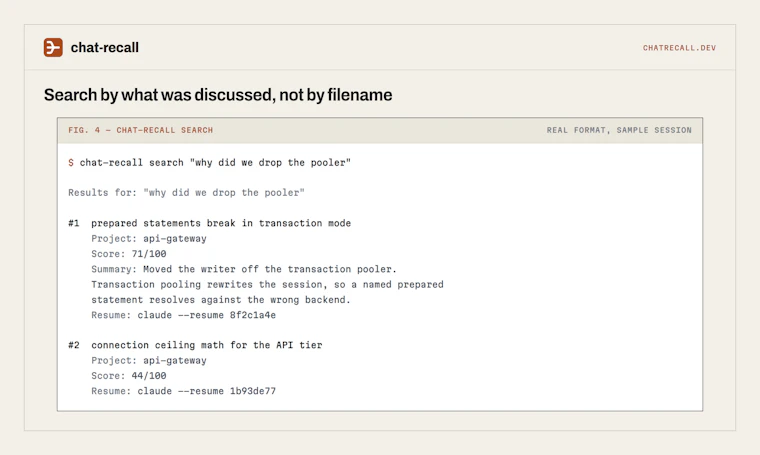Click the 'FIG. 4 — CHAT-RECALL SEARCH' caption
The image size is (760, 455).
[141, 130]
